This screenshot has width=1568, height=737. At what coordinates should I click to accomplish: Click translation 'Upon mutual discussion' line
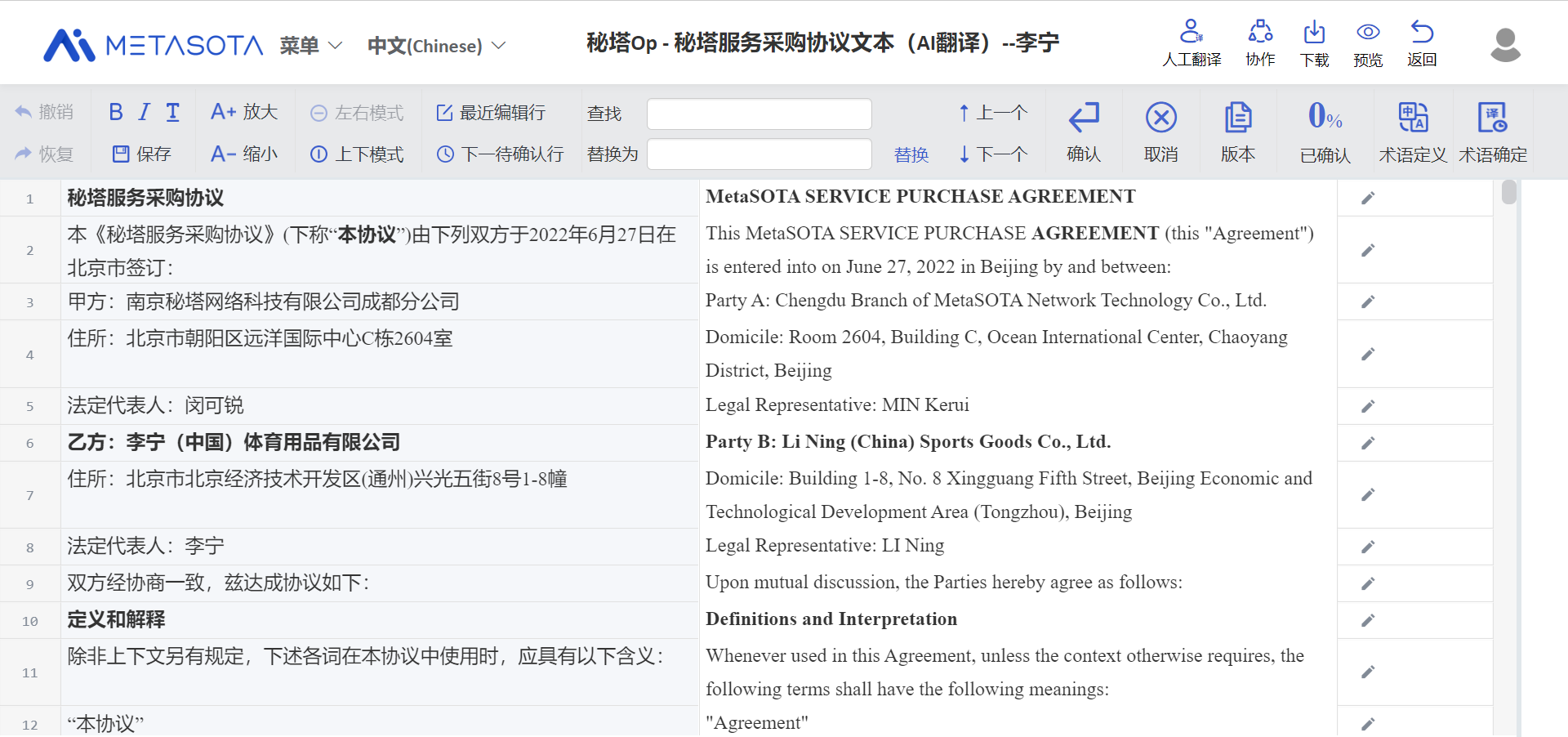(944, 583)
